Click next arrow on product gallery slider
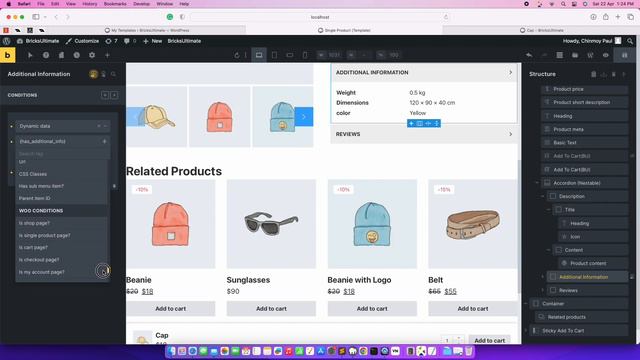This screenshot has width=640, height=360. point(304,117)
